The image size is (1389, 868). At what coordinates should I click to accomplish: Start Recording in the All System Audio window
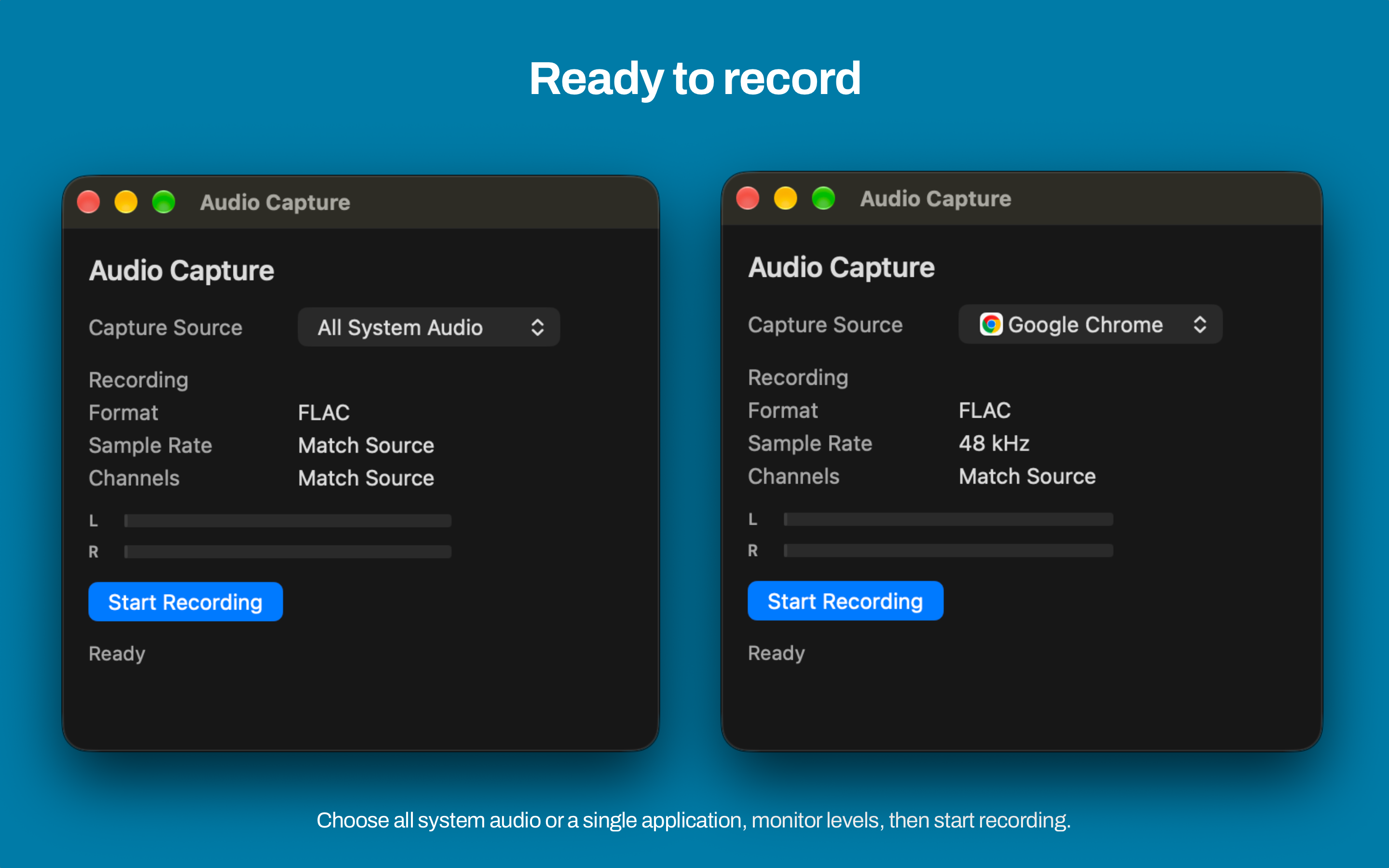(185, 602)
